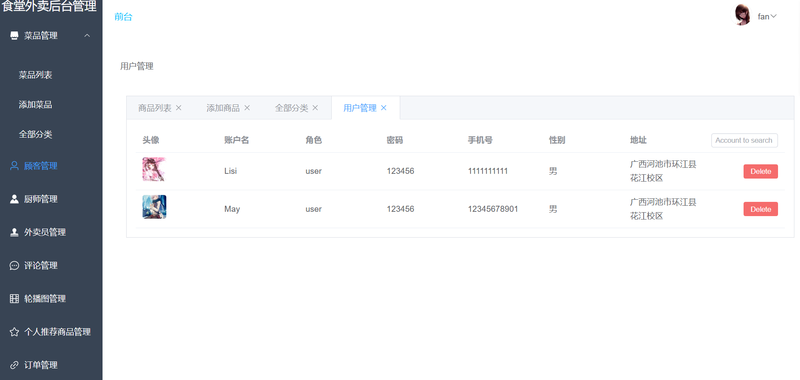Click the 顾客管理 person icon
Viewport: 800px width, 380px height.
14,166
